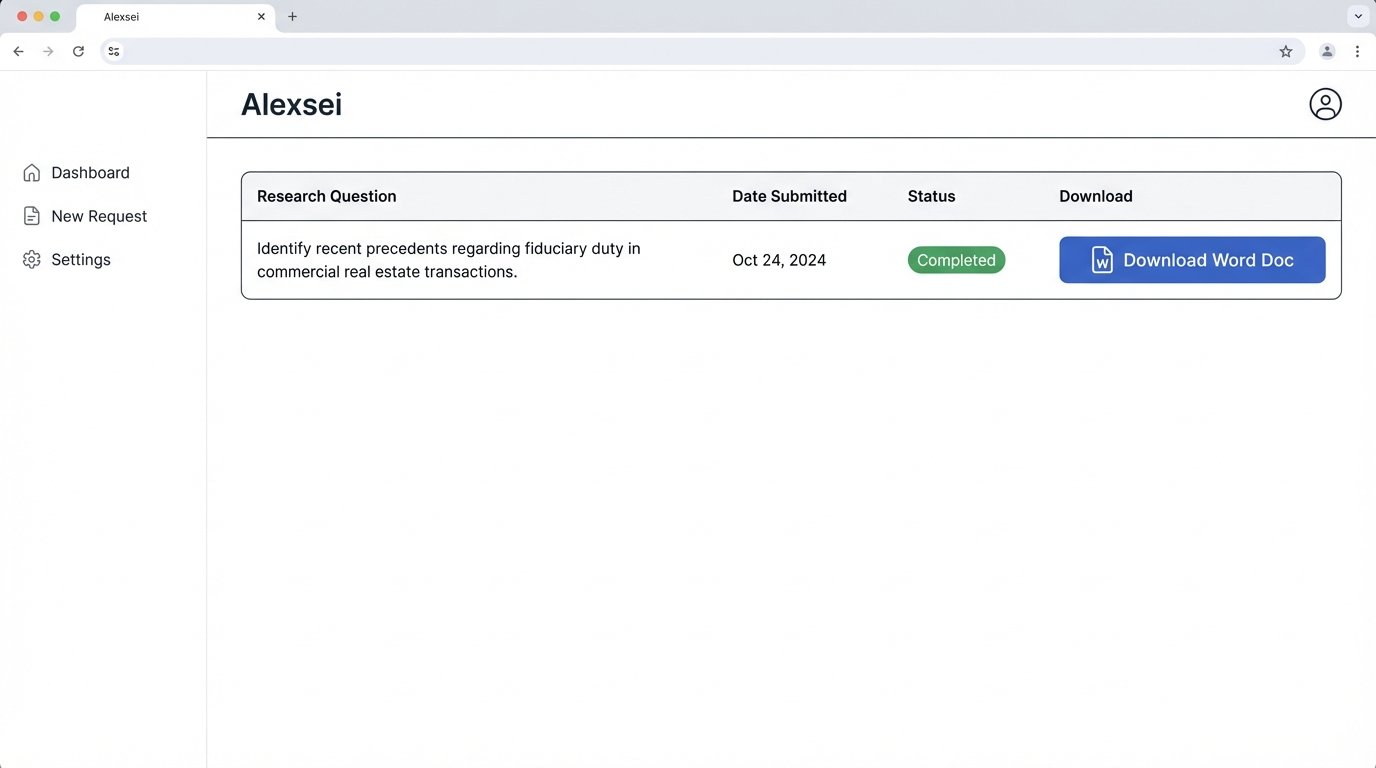Open Settings via the gear icon
The height and width of the screenshot is (768, 1376).
click(x=30, y=259)
